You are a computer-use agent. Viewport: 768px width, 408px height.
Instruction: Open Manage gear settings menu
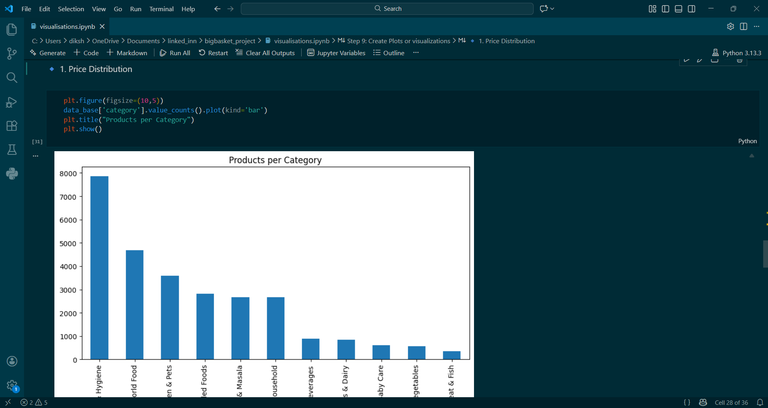click(x=12, y=385)
